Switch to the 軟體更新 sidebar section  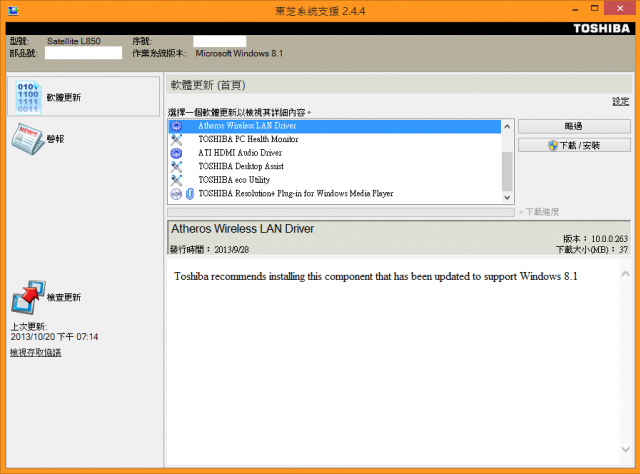tap(83, 96)
